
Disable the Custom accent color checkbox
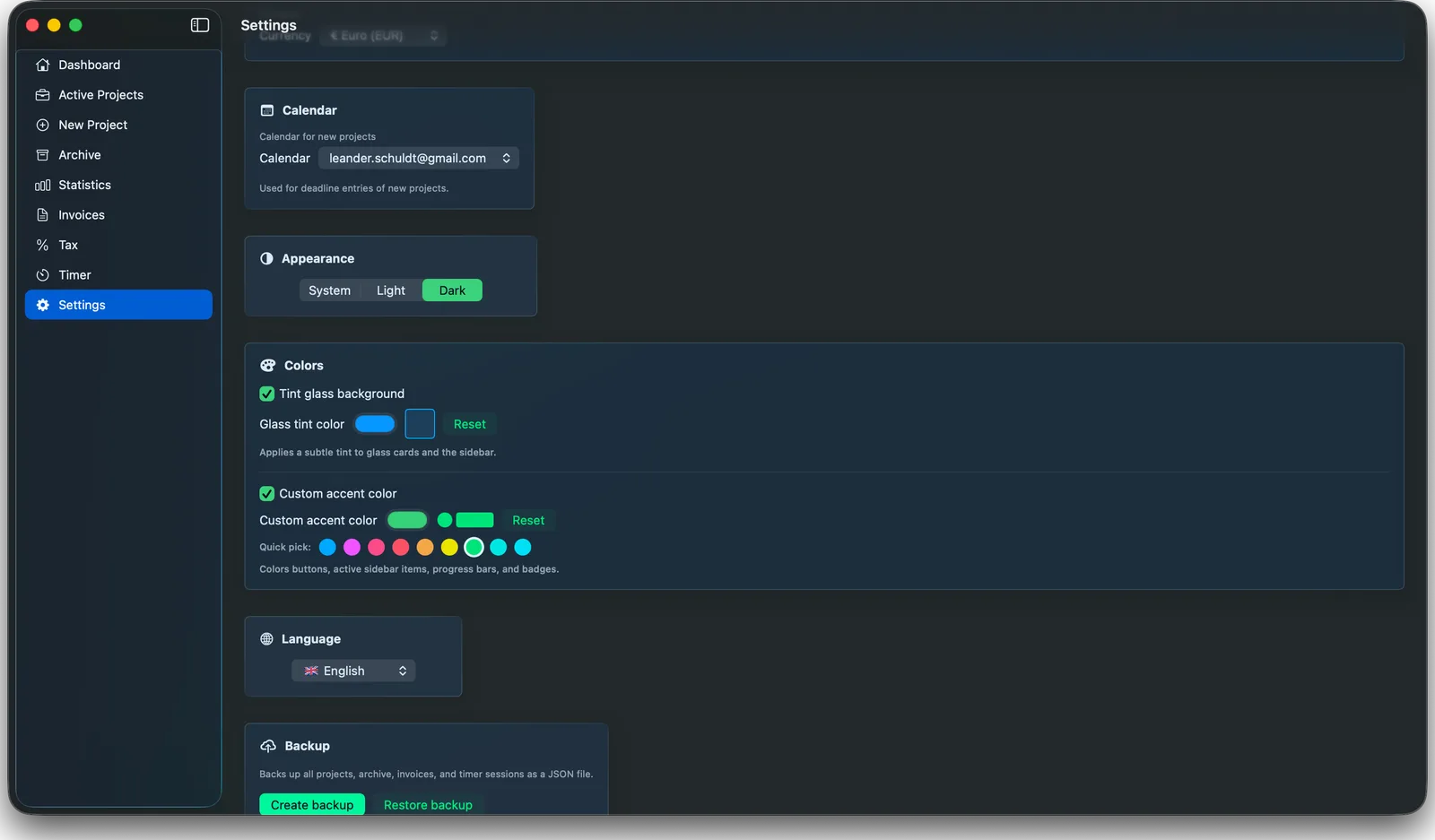[266, 494]
